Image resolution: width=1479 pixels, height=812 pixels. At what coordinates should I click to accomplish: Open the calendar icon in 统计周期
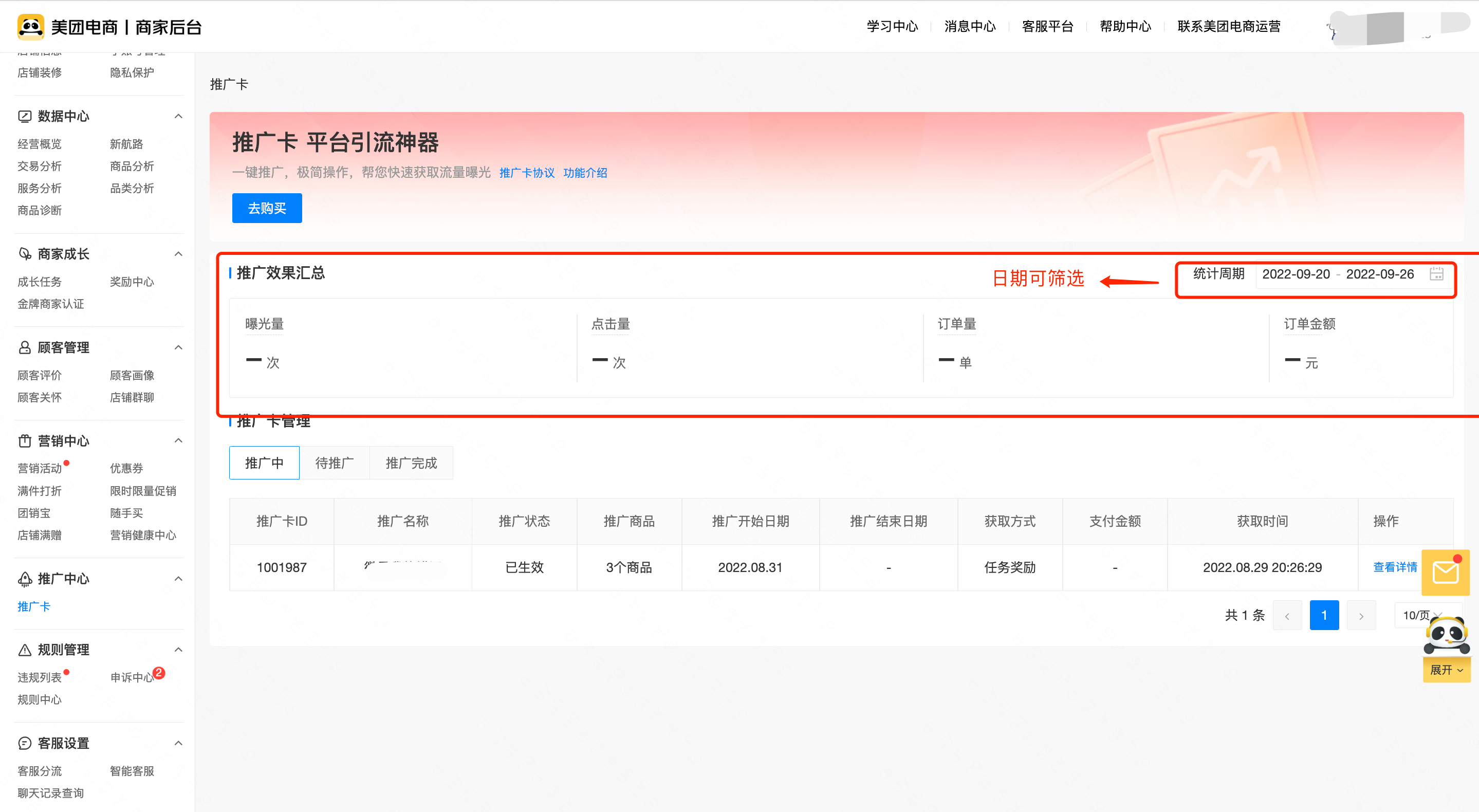pyautogui.click(x=1436, y=274)
